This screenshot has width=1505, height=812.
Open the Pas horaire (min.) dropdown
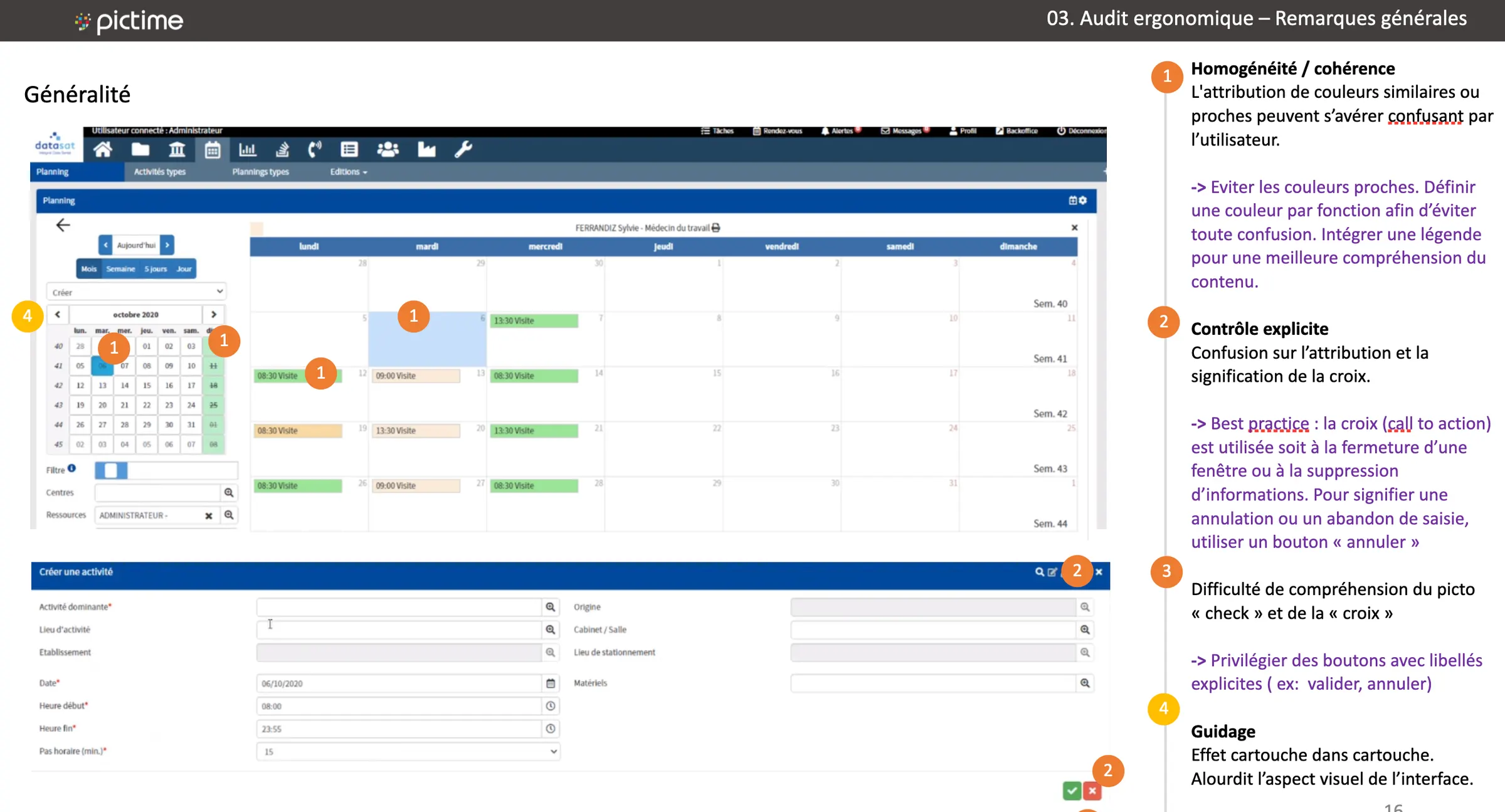408,751
